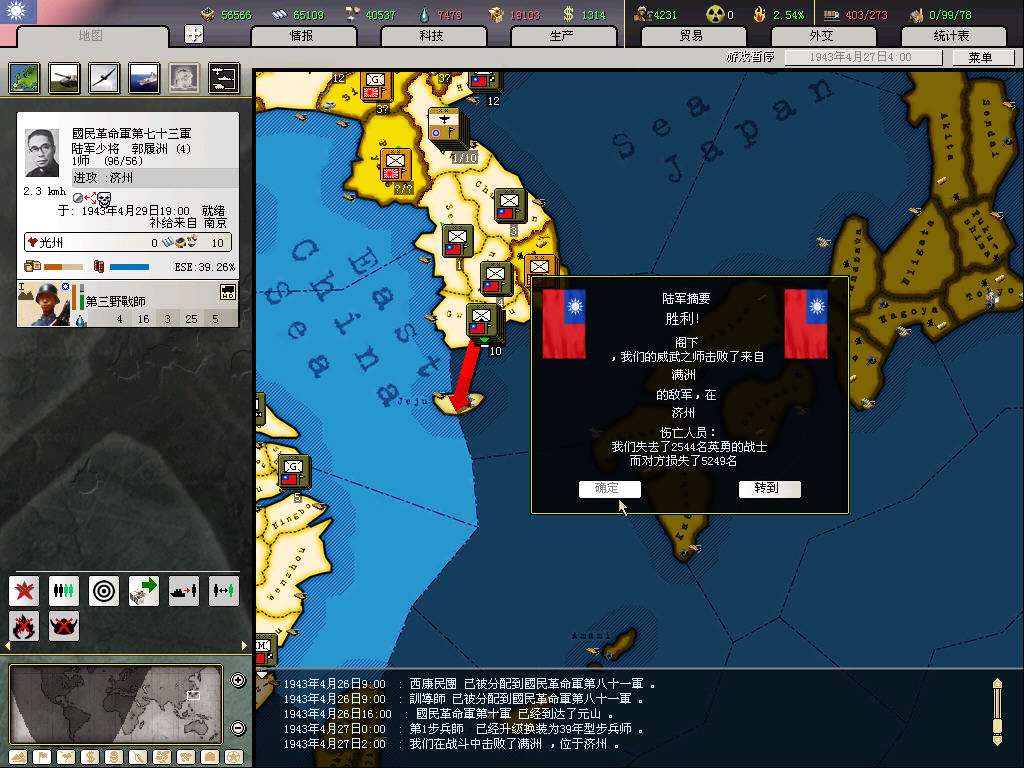Click 转到 to go to battle location

(769, 488)
